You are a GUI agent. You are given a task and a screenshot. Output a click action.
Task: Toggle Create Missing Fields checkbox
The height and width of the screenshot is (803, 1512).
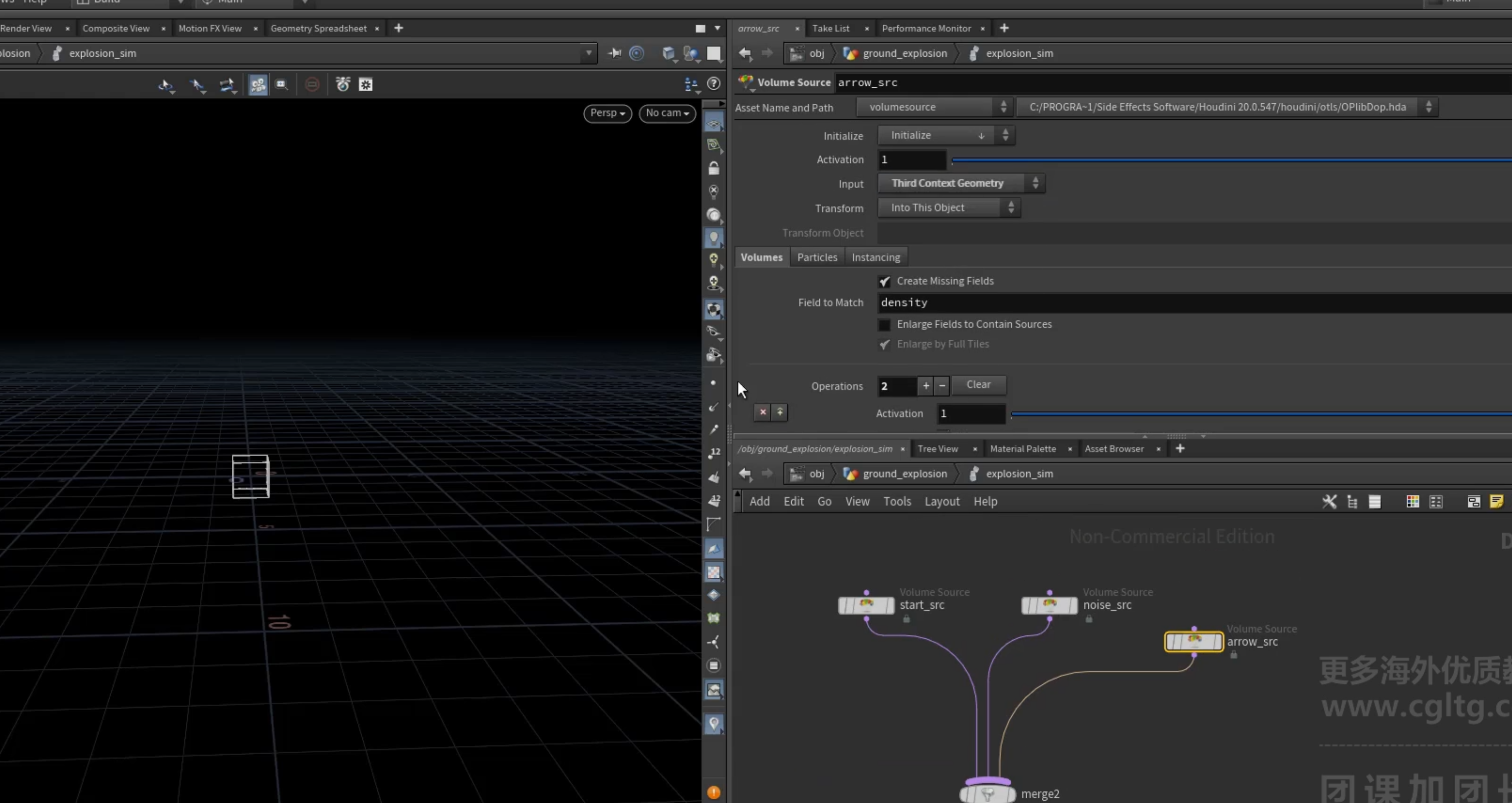coord(884,281)
